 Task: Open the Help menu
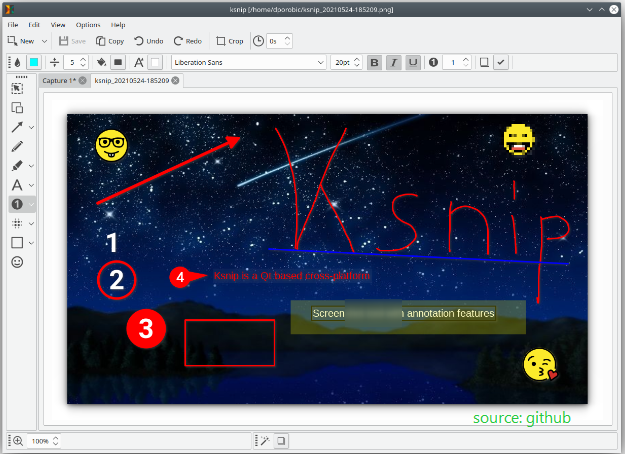pyautogui.click(x=118, y=25)
